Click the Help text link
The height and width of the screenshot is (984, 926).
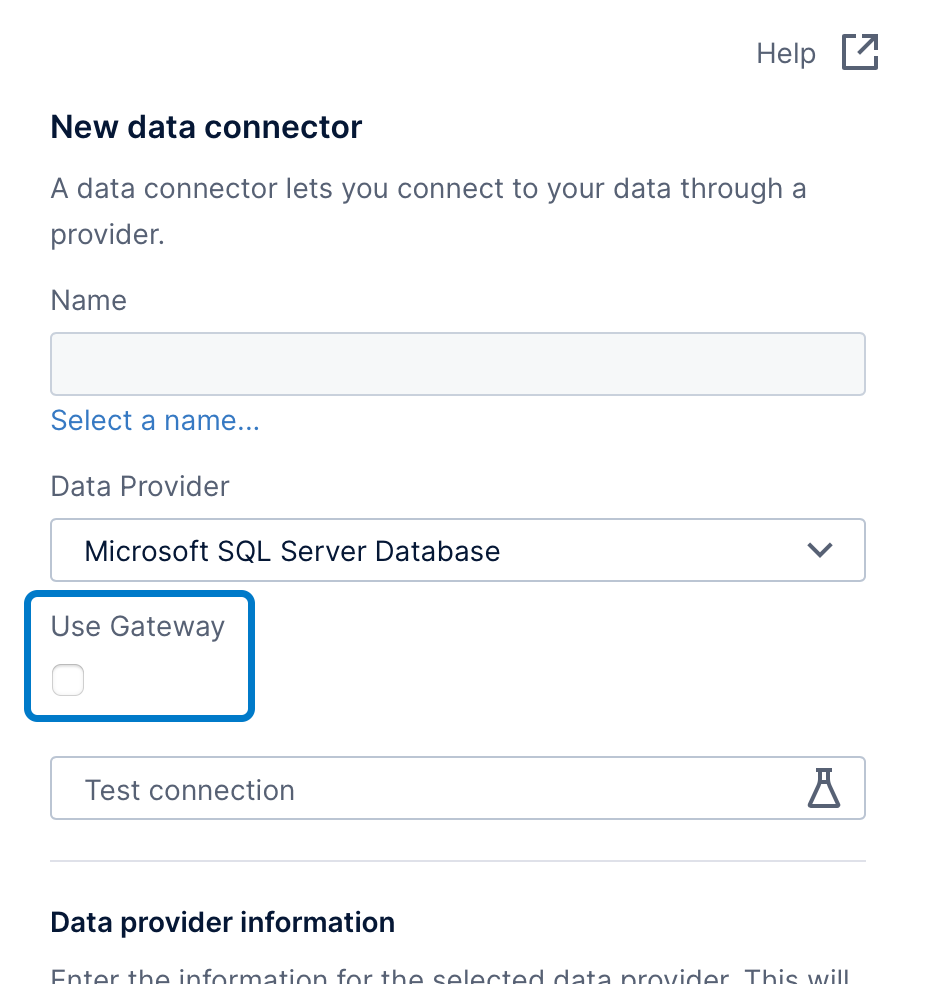point(786,53)
